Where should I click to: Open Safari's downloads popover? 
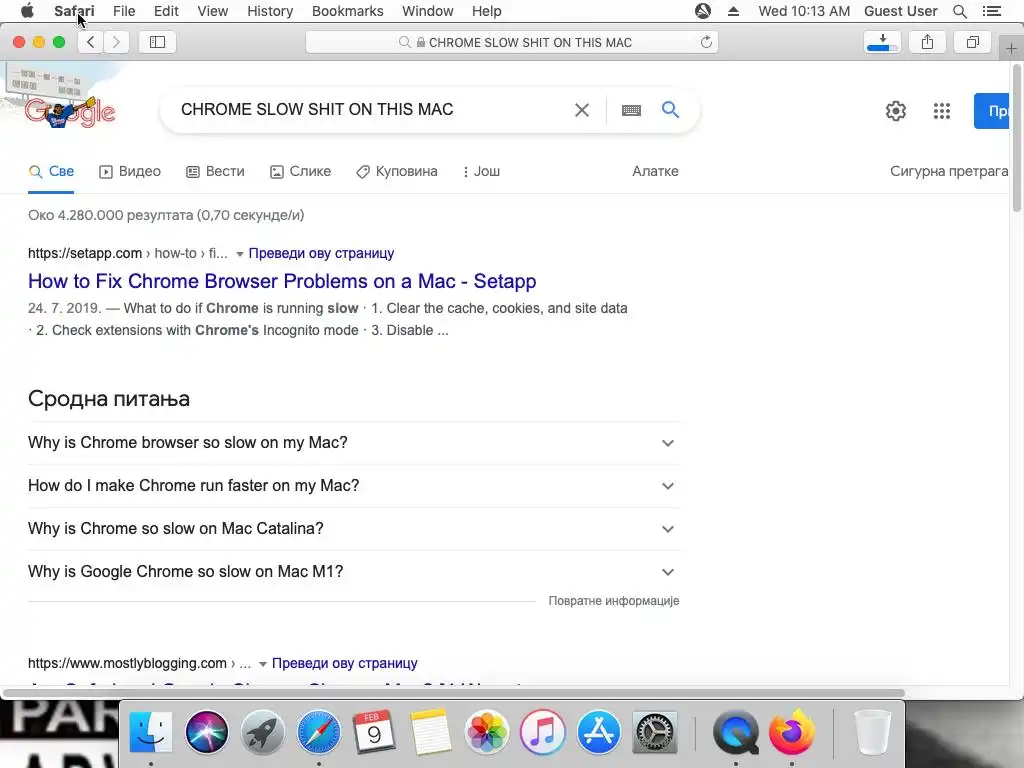click(x=882, y=42)
